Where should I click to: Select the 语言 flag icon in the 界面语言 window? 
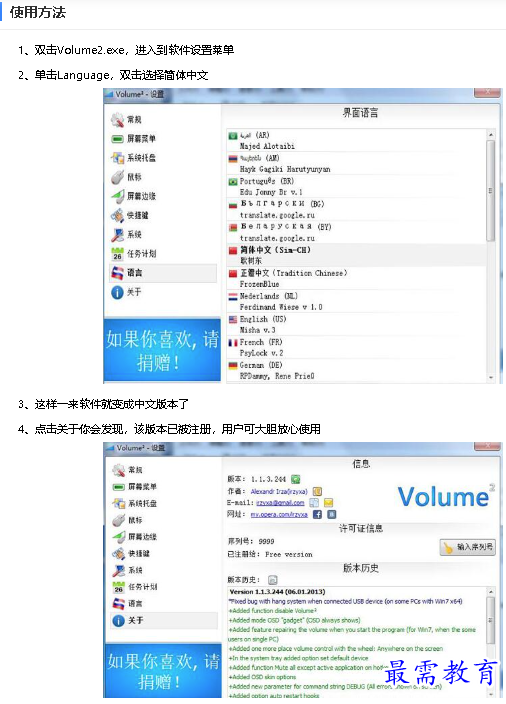tap(117, 273)
